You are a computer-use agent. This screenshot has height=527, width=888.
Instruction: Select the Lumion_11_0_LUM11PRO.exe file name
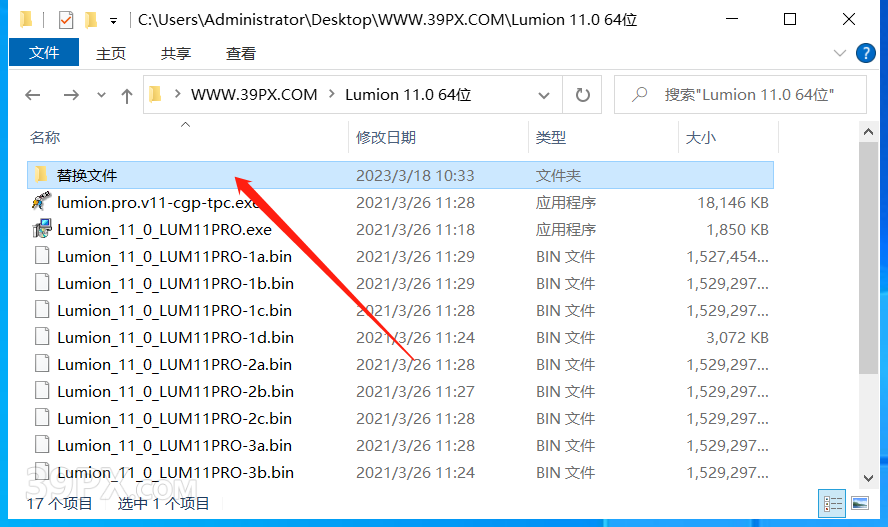(x=164, y=230)
